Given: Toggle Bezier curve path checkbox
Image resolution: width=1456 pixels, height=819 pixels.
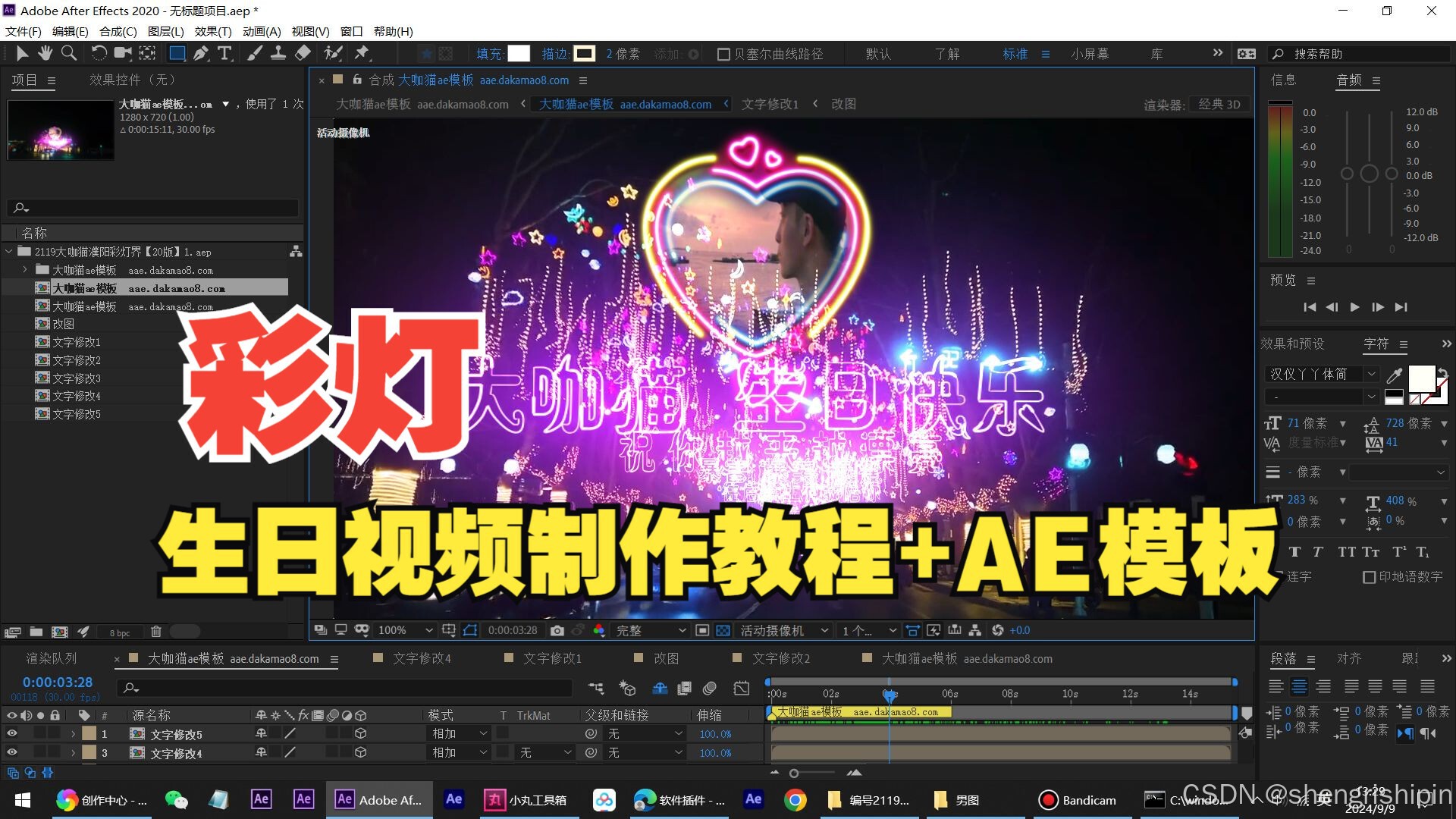Looking at the screenshot, I should click(723, 54).
